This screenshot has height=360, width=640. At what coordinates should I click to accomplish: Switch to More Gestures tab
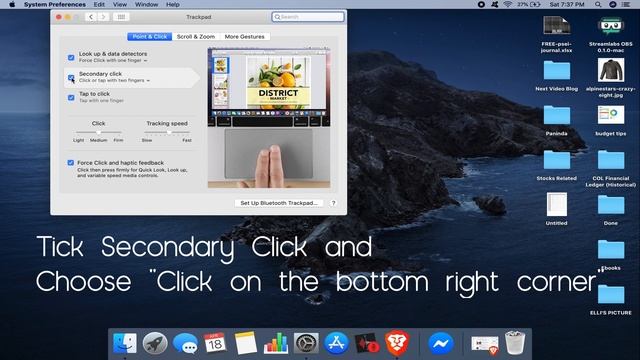[244, 37]
